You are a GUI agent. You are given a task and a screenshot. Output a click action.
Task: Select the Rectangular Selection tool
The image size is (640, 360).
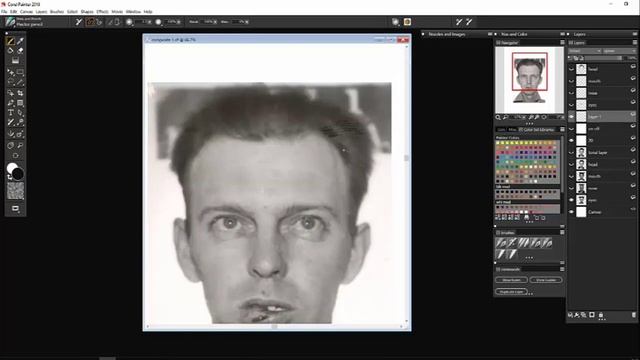point(20,73)
